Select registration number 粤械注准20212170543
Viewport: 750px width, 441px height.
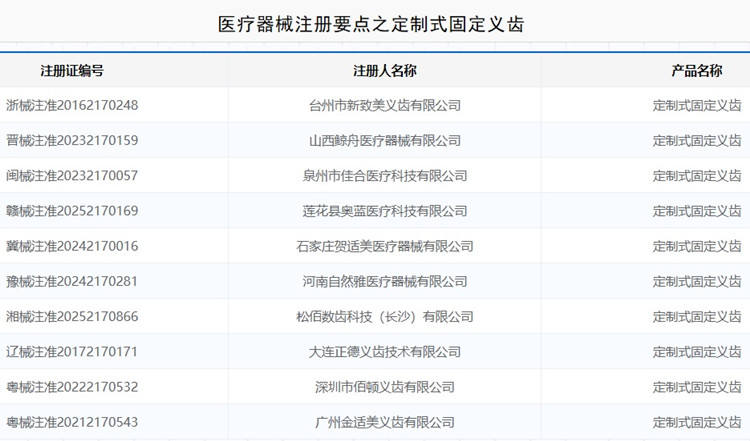tap(72, 422)
